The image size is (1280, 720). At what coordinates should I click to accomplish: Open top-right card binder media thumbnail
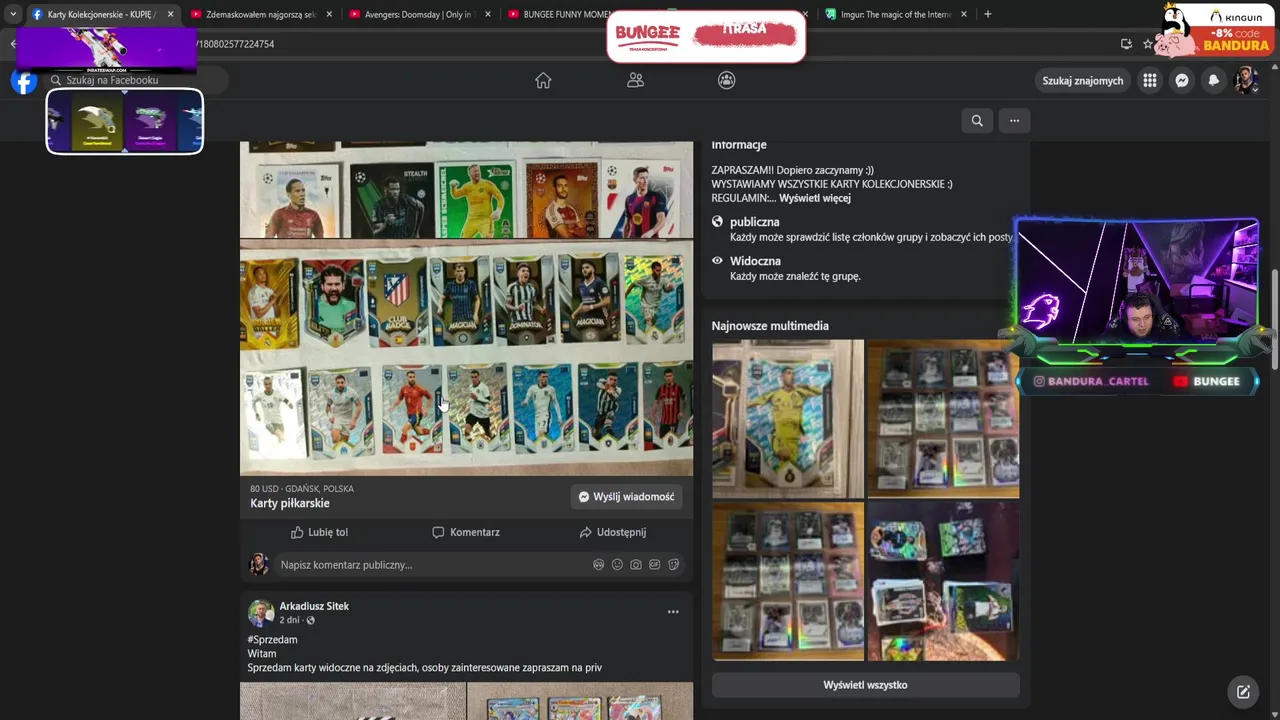[x=943, y=418]
